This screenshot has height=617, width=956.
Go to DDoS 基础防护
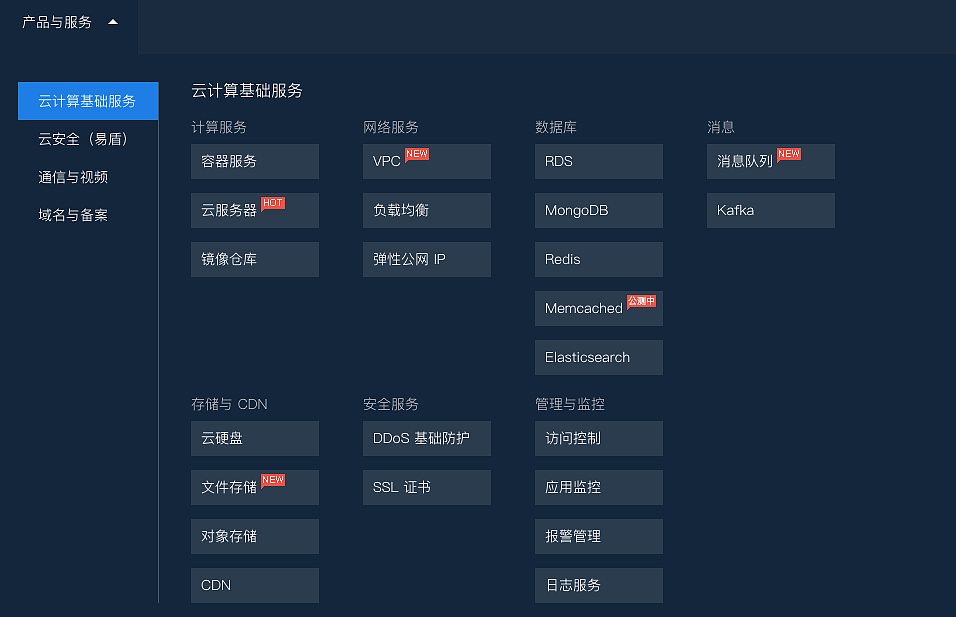click(426, 438)
